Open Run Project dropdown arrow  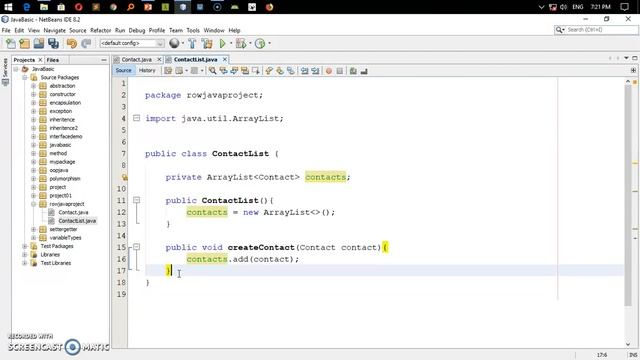[x=231, y=43]
